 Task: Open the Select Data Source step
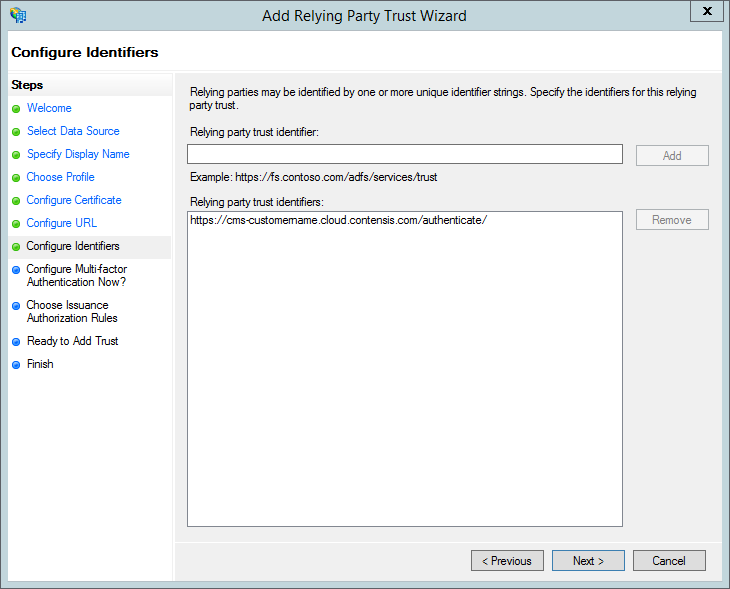click(73, 131)
